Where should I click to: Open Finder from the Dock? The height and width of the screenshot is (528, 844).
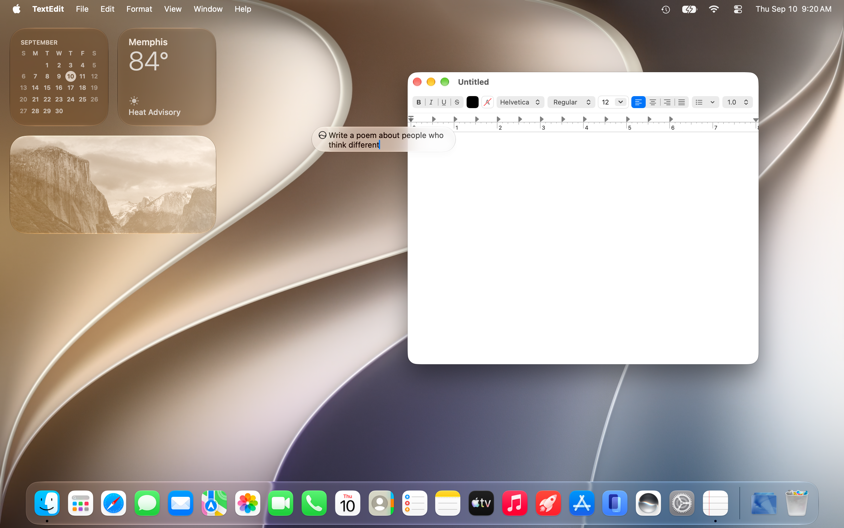[47, 503]
